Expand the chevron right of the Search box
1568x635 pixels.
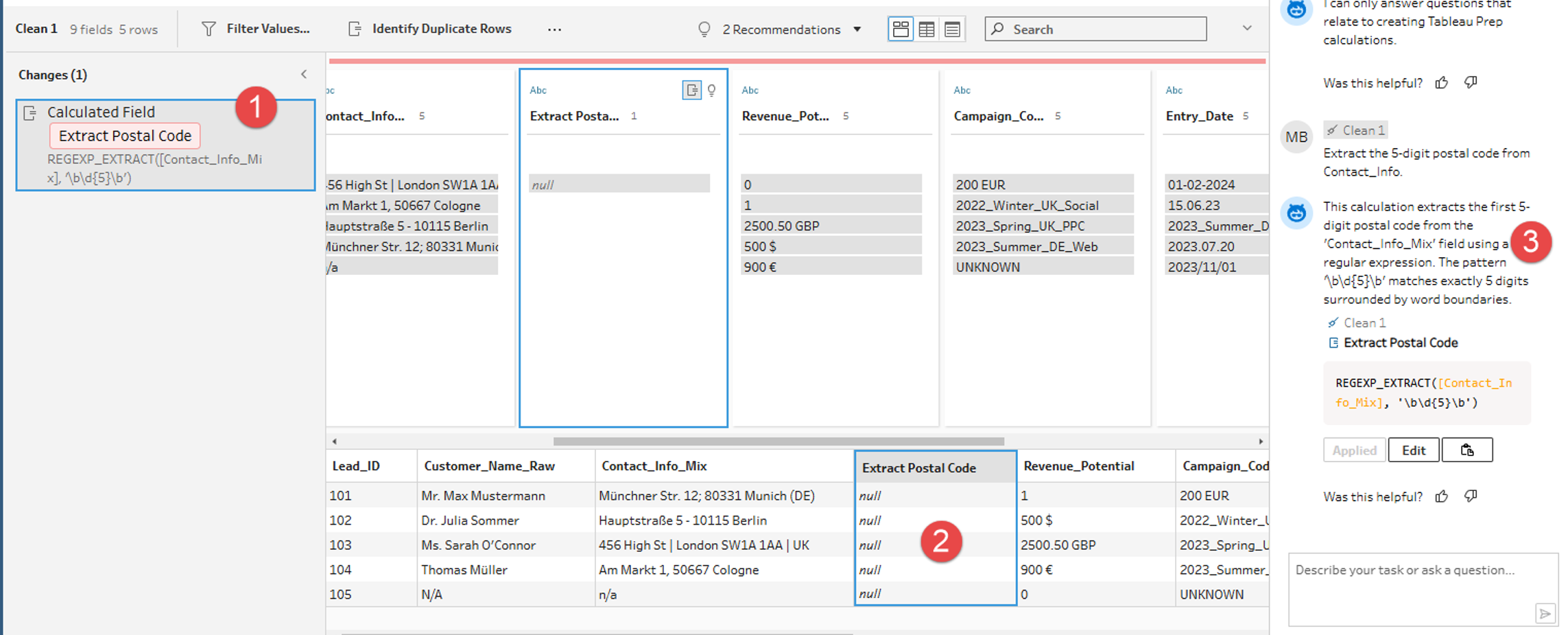1247,28
